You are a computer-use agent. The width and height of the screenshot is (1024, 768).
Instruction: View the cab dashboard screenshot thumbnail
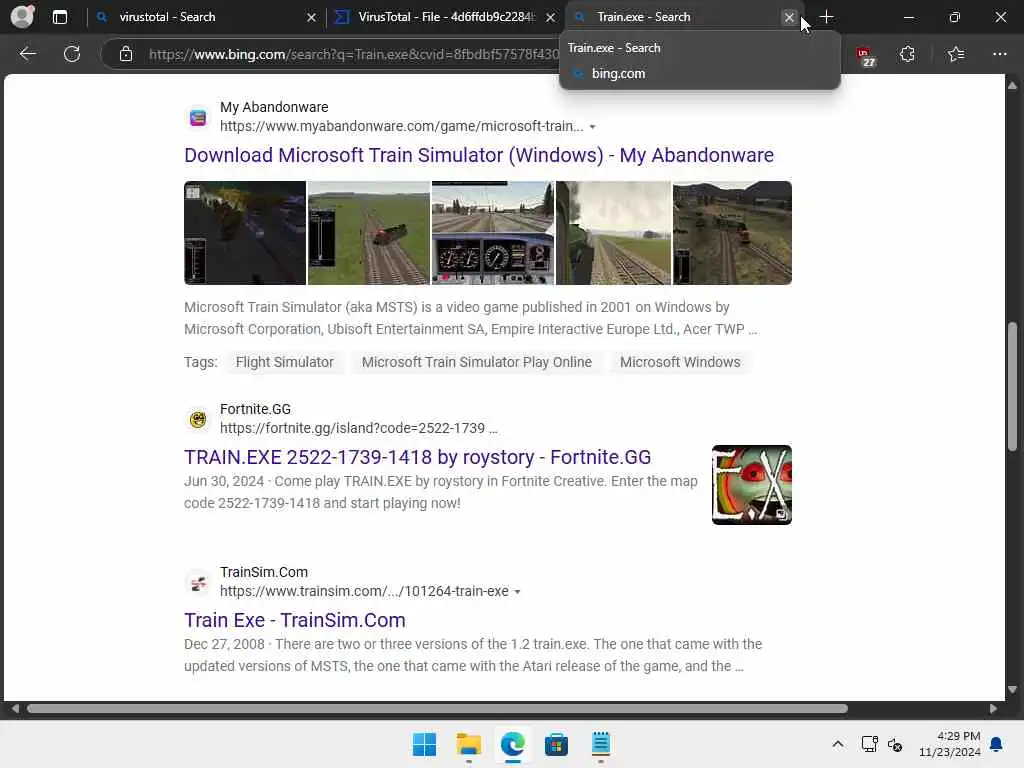click(x=493, y=233)
